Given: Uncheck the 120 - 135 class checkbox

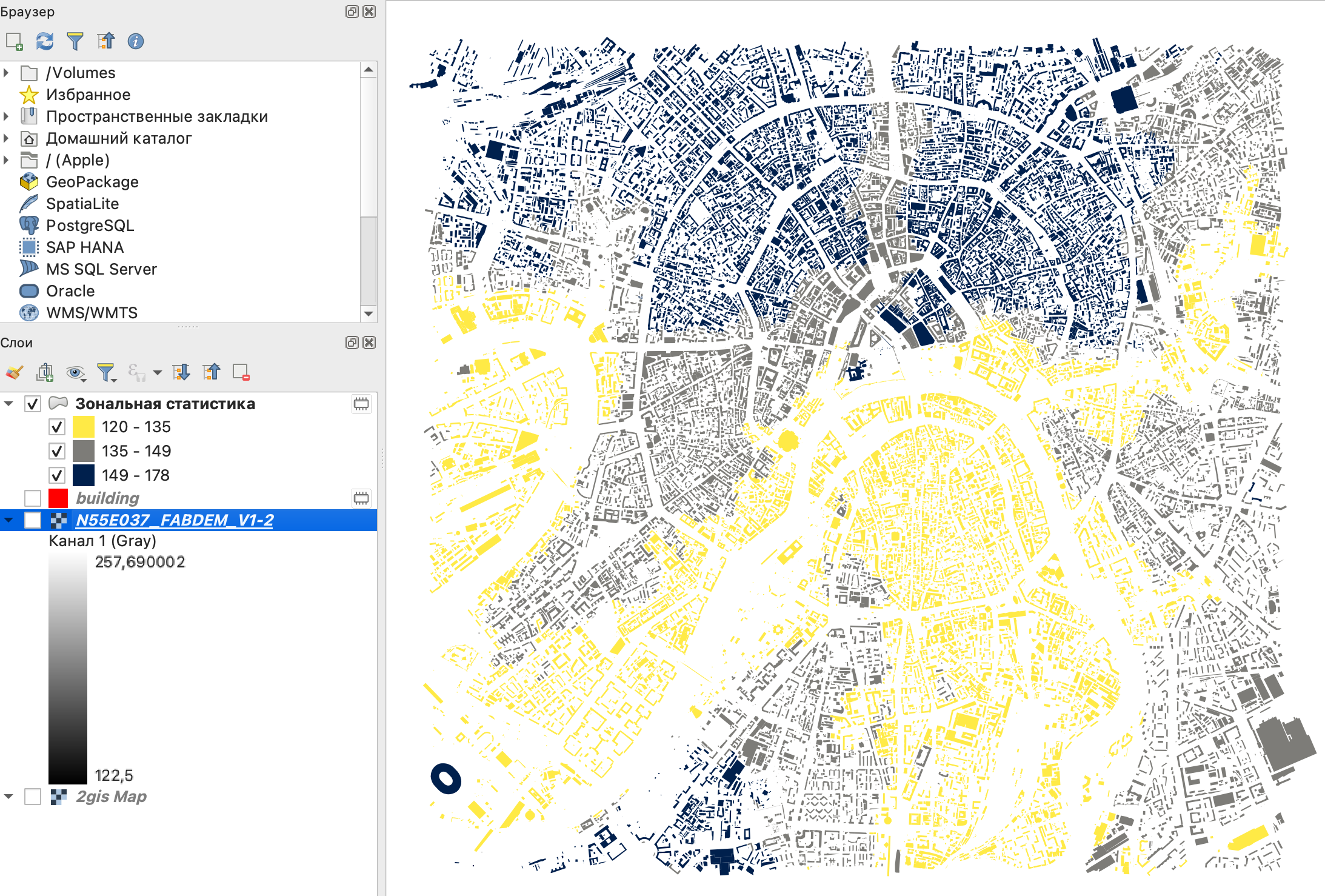Looking at the screenshot, I should point(57,427).
